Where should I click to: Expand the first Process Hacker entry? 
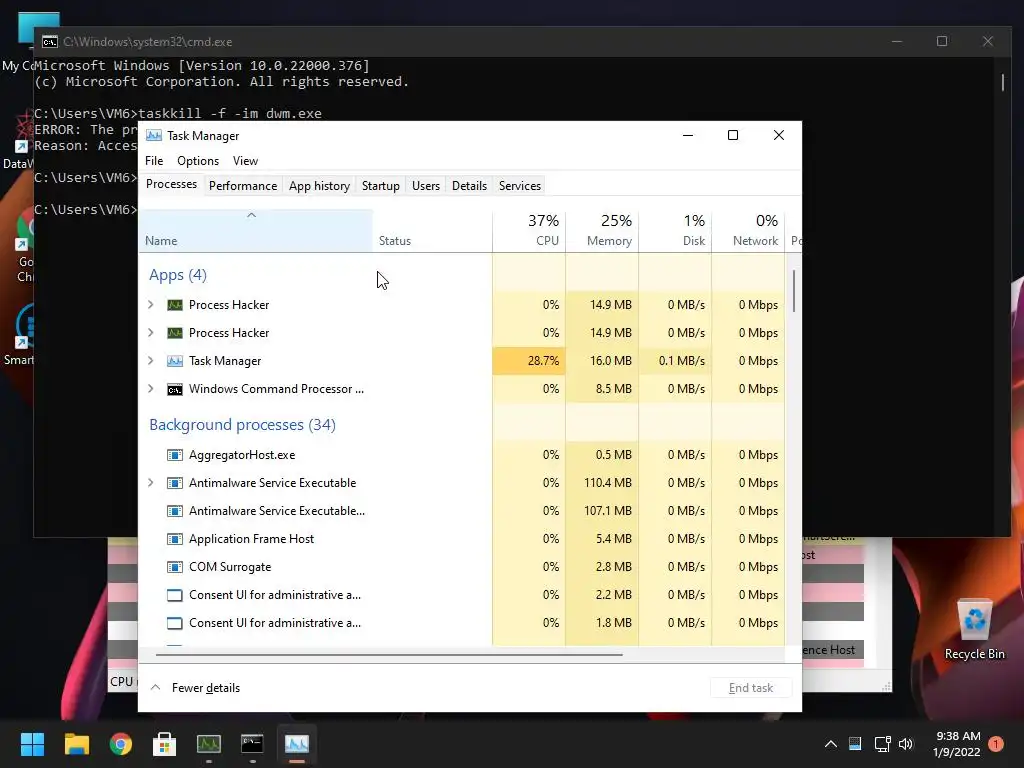[x=151, y=305]
